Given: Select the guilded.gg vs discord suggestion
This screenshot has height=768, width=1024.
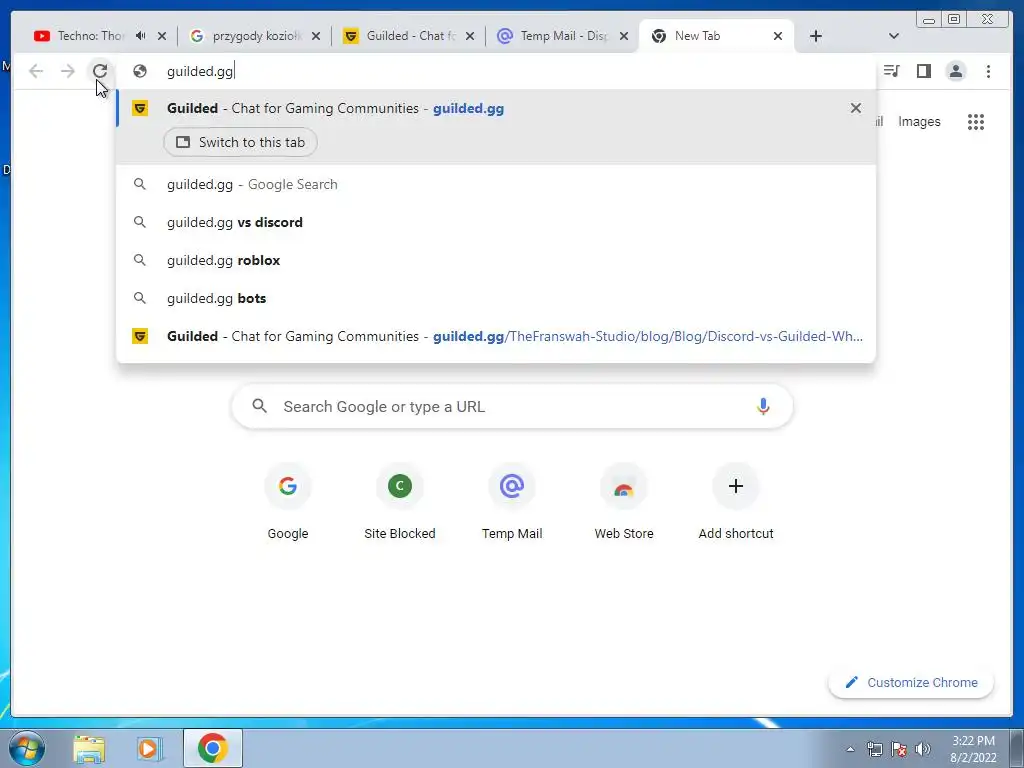Looking at the screenshot, I should coord(496,222).
